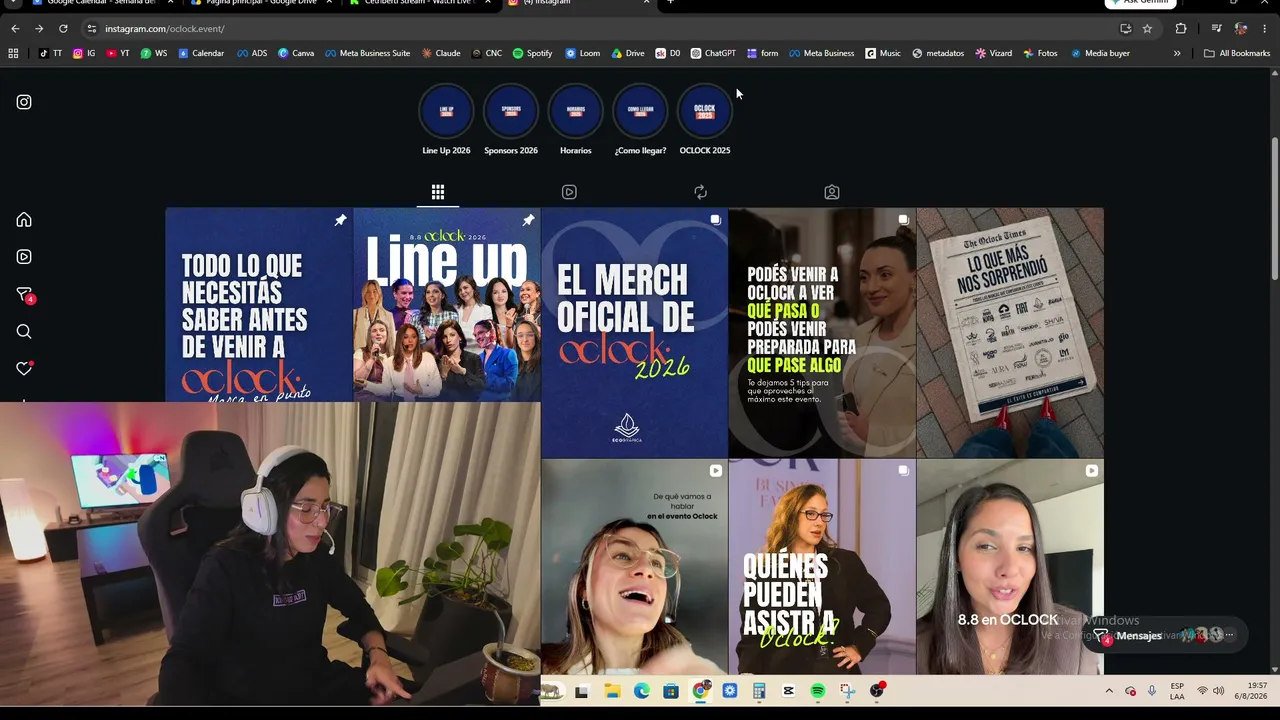
Task: Open the metadatos bookmark
Action: point(938,53)
